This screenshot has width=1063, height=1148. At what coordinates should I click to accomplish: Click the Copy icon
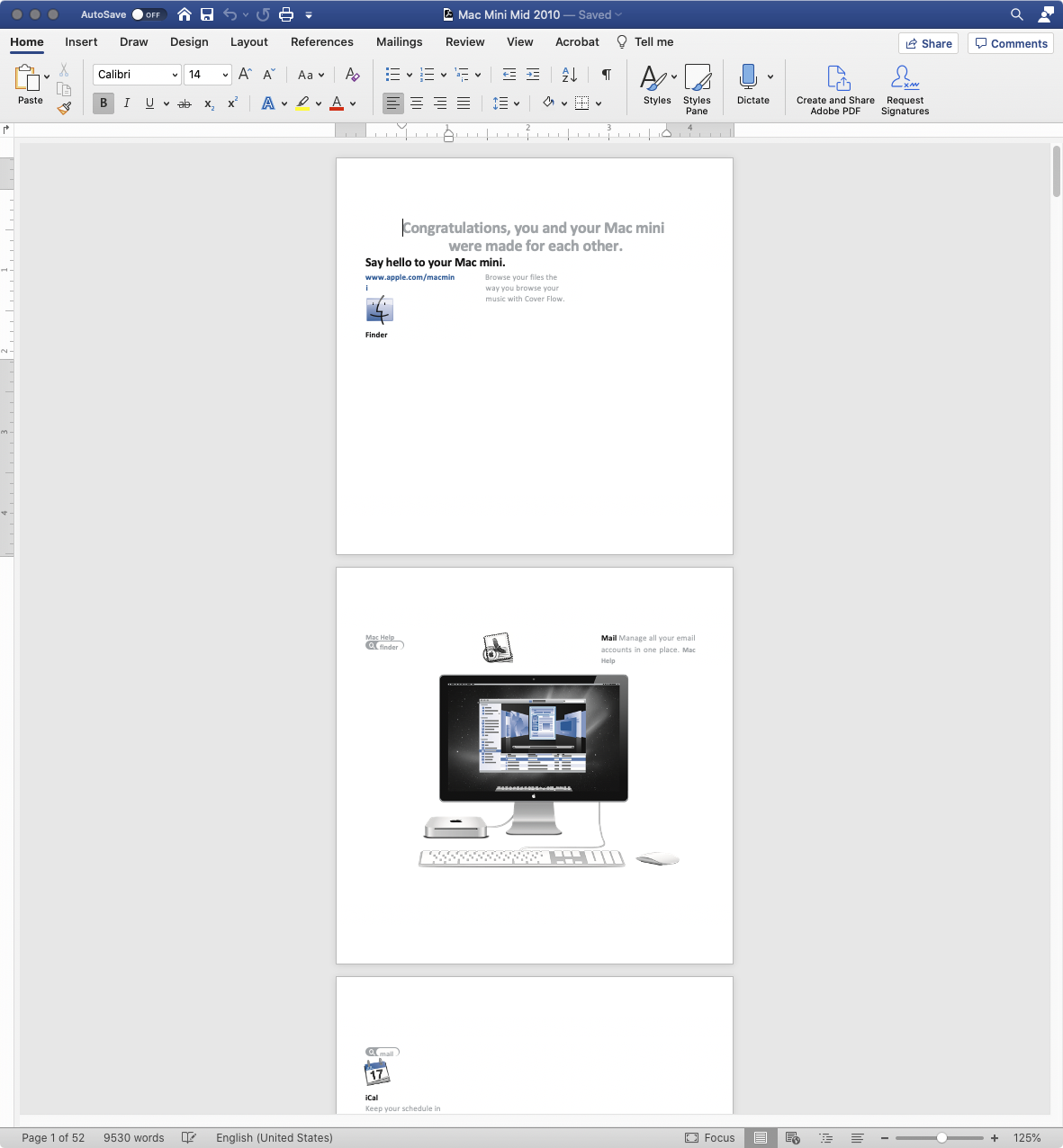[x=64, y=89]
